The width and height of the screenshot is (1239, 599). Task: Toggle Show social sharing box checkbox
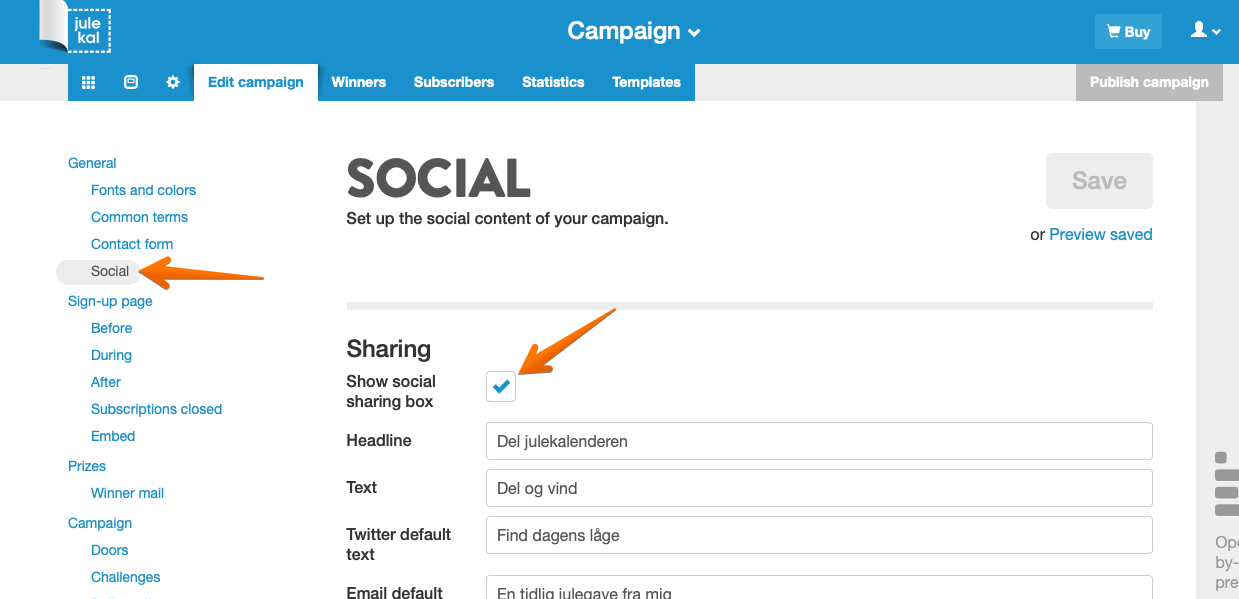pos(501,386)
